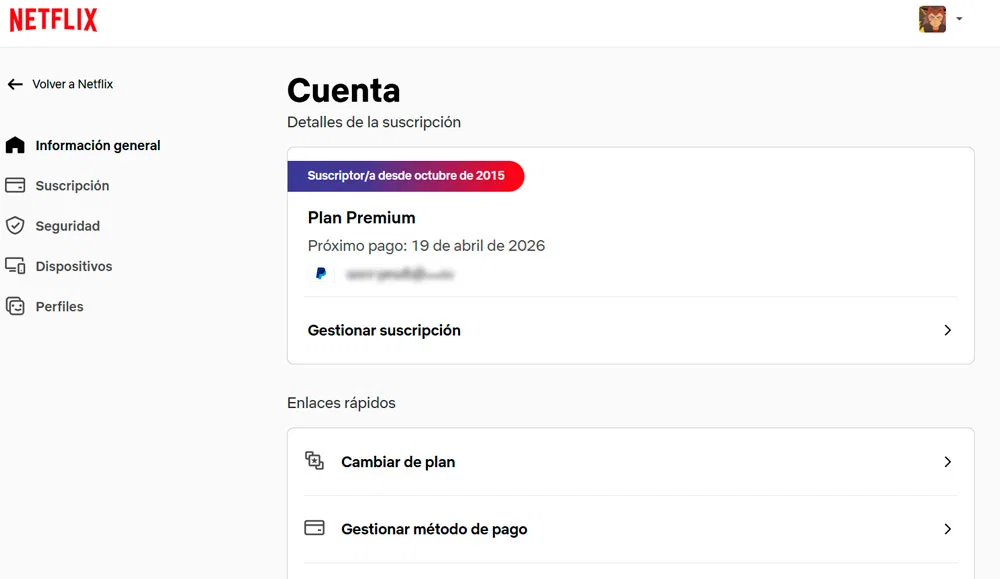Click Próximo pago: 19 de abril de 2026
1000x579 pixels.
(426, 246)
